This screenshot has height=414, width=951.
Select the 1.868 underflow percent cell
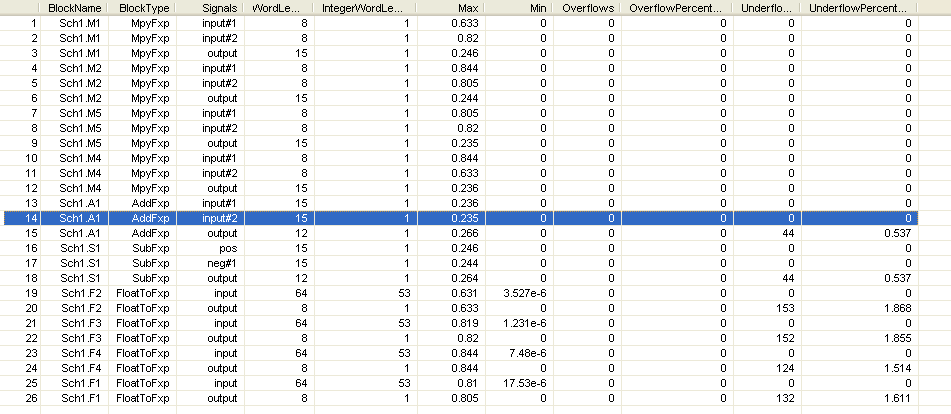click(x=860, y=309)
